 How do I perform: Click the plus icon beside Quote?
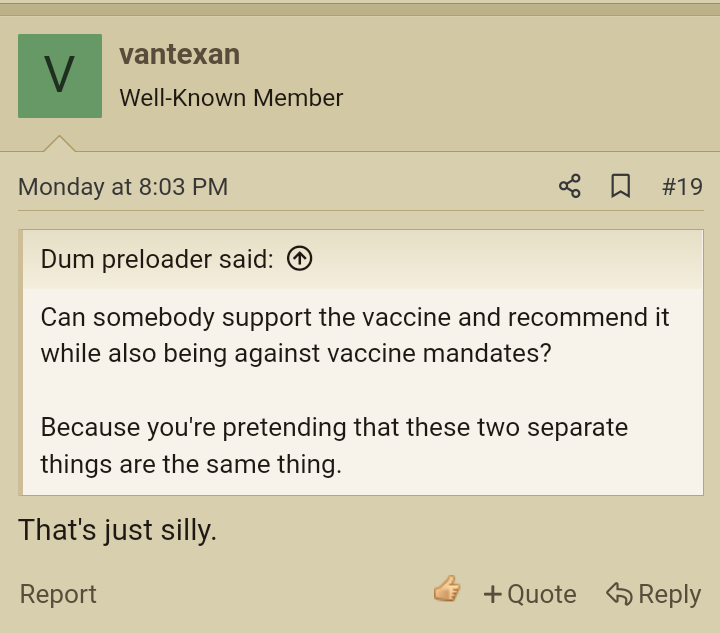tap(492, 594)
